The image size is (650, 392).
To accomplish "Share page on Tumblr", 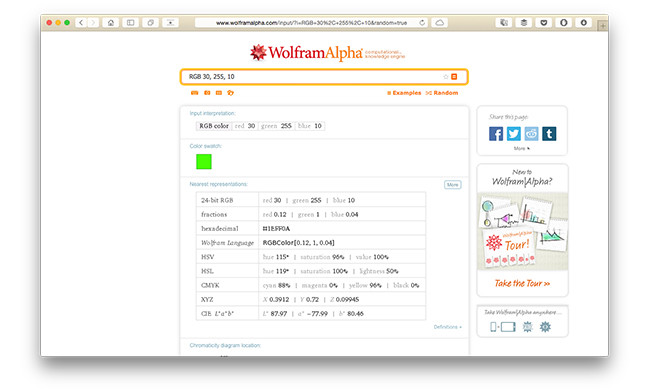I will pyautogui.click(x=549, y=134).
